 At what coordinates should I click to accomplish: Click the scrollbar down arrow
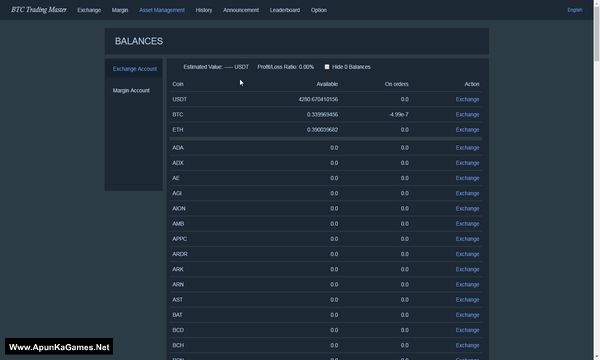coord(597,357)
